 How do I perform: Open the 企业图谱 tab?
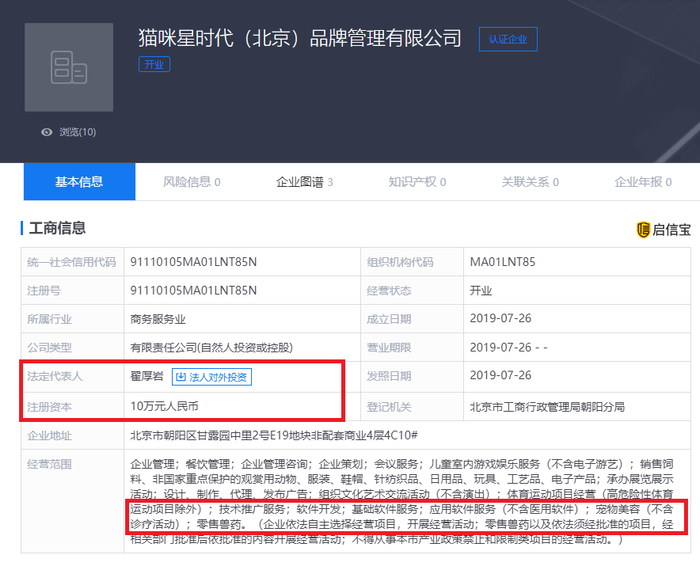click(304, 182)
